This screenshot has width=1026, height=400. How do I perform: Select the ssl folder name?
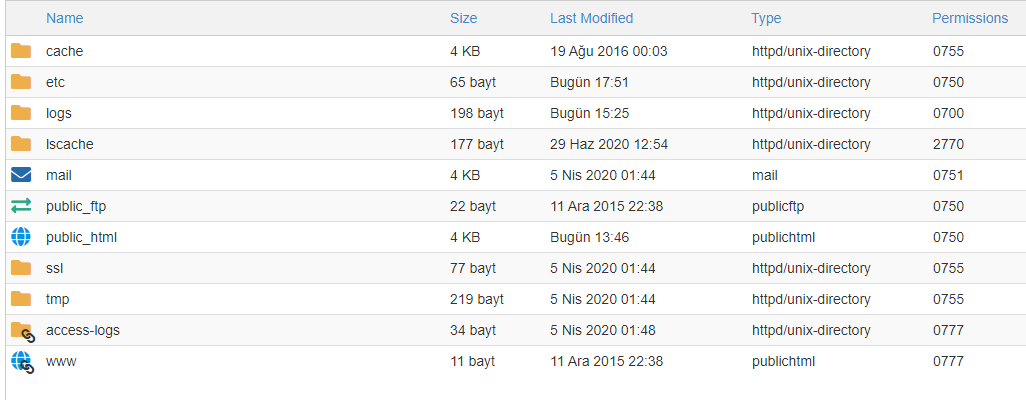54,268
